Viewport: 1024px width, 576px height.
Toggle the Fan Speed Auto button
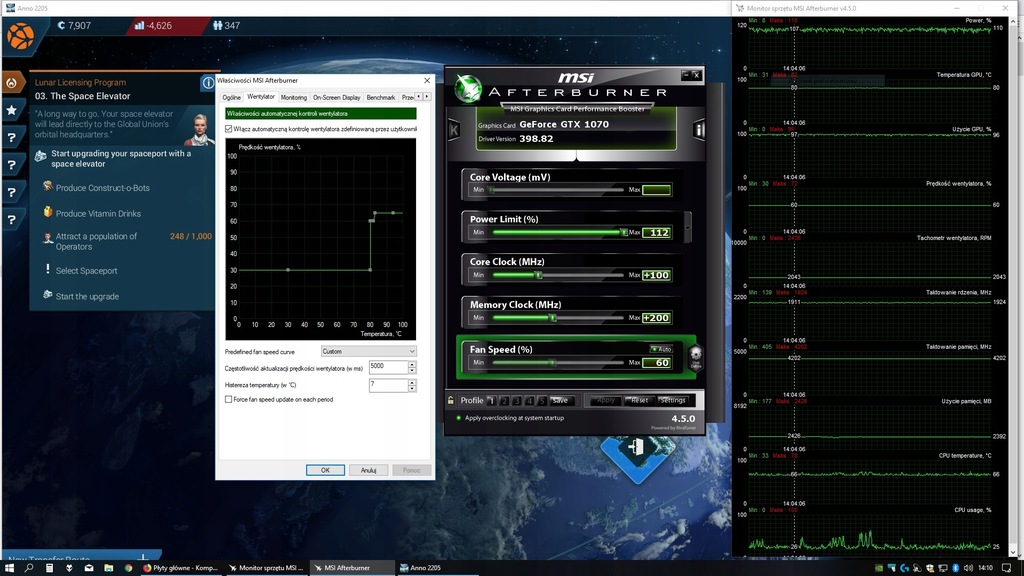coord(661,349)
